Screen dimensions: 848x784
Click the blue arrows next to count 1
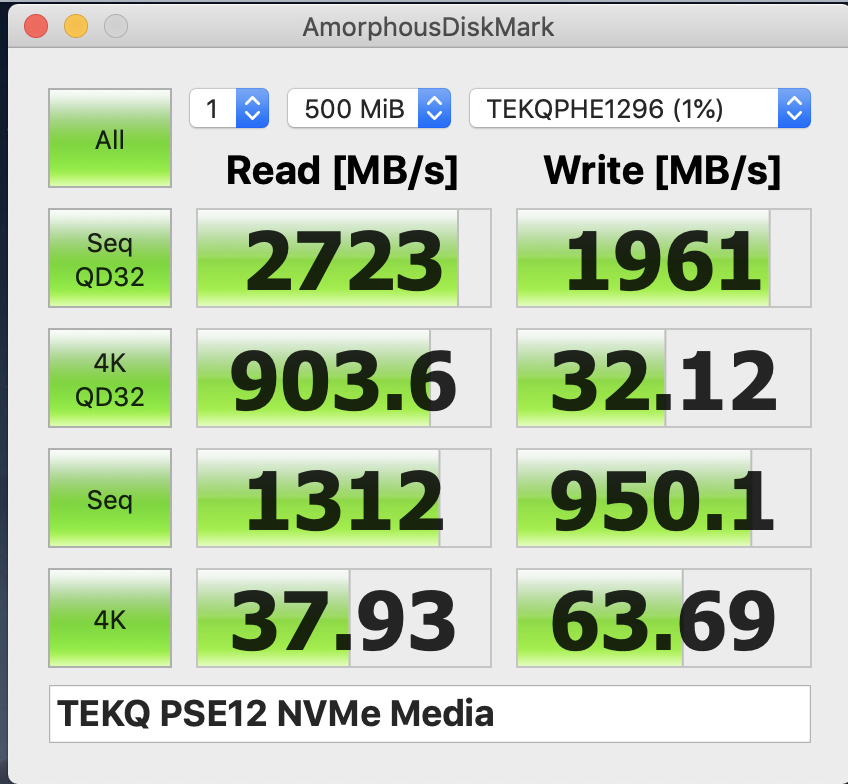tap(253, 108)
